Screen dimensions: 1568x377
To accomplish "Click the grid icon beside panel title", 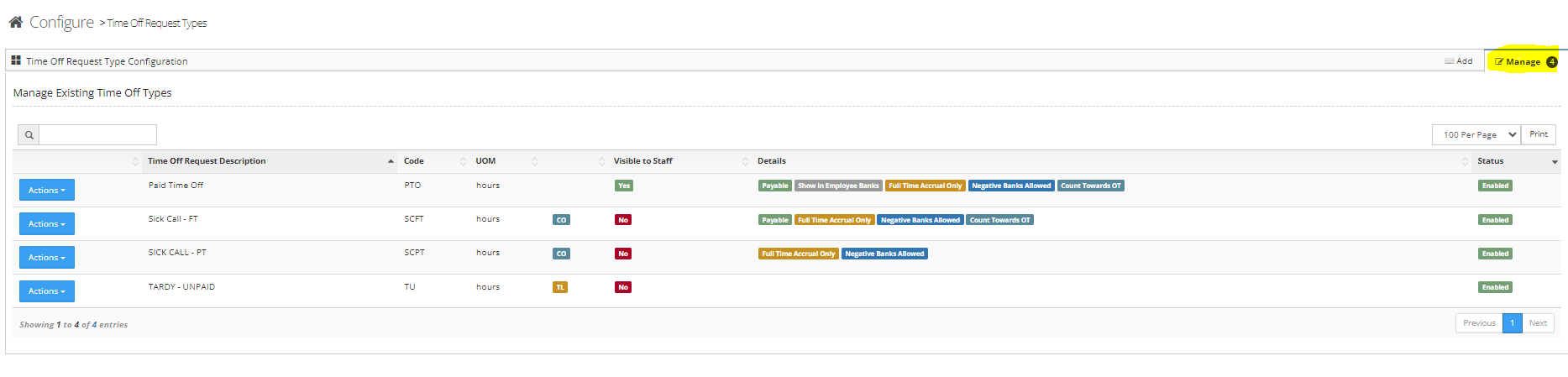I will (16, 60).
